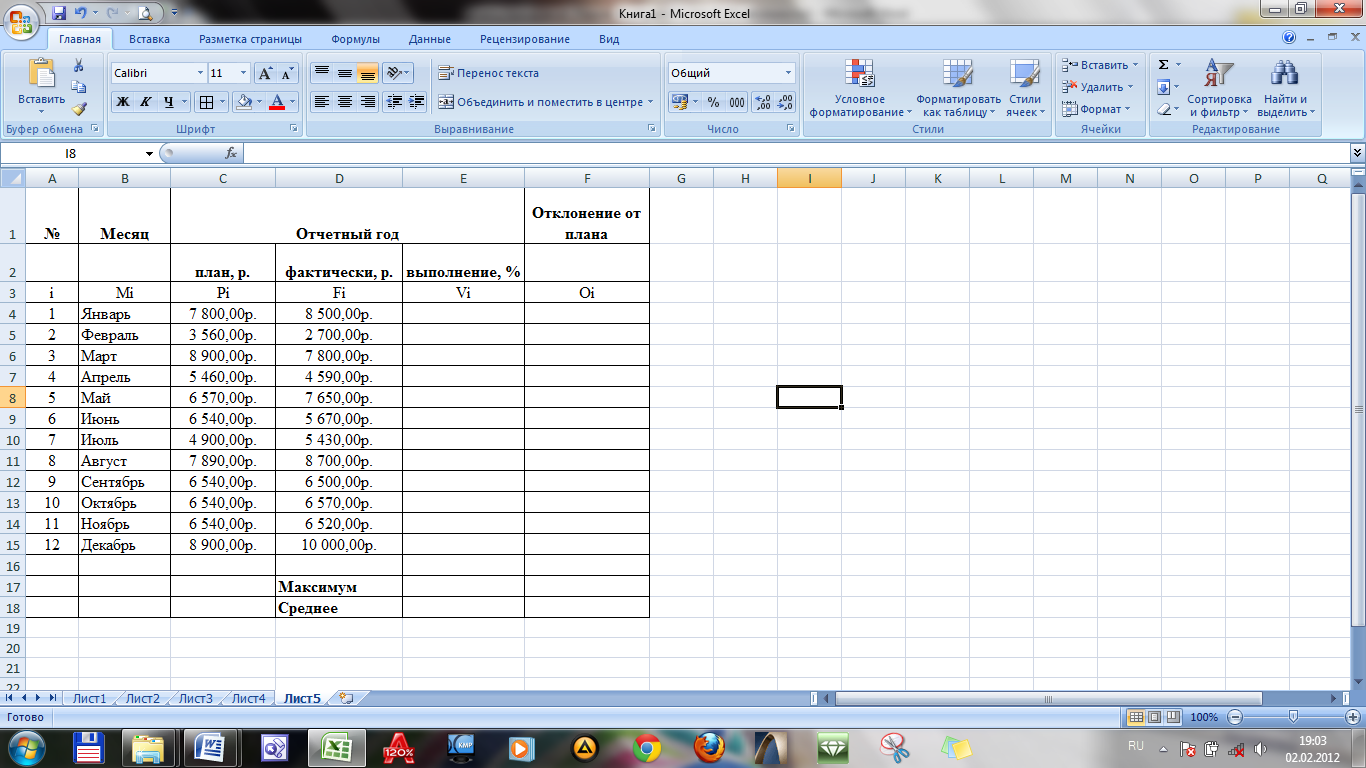Toggle Underline formatting (Ч)
Viewport: 1366px width, 768px height.
169,102
